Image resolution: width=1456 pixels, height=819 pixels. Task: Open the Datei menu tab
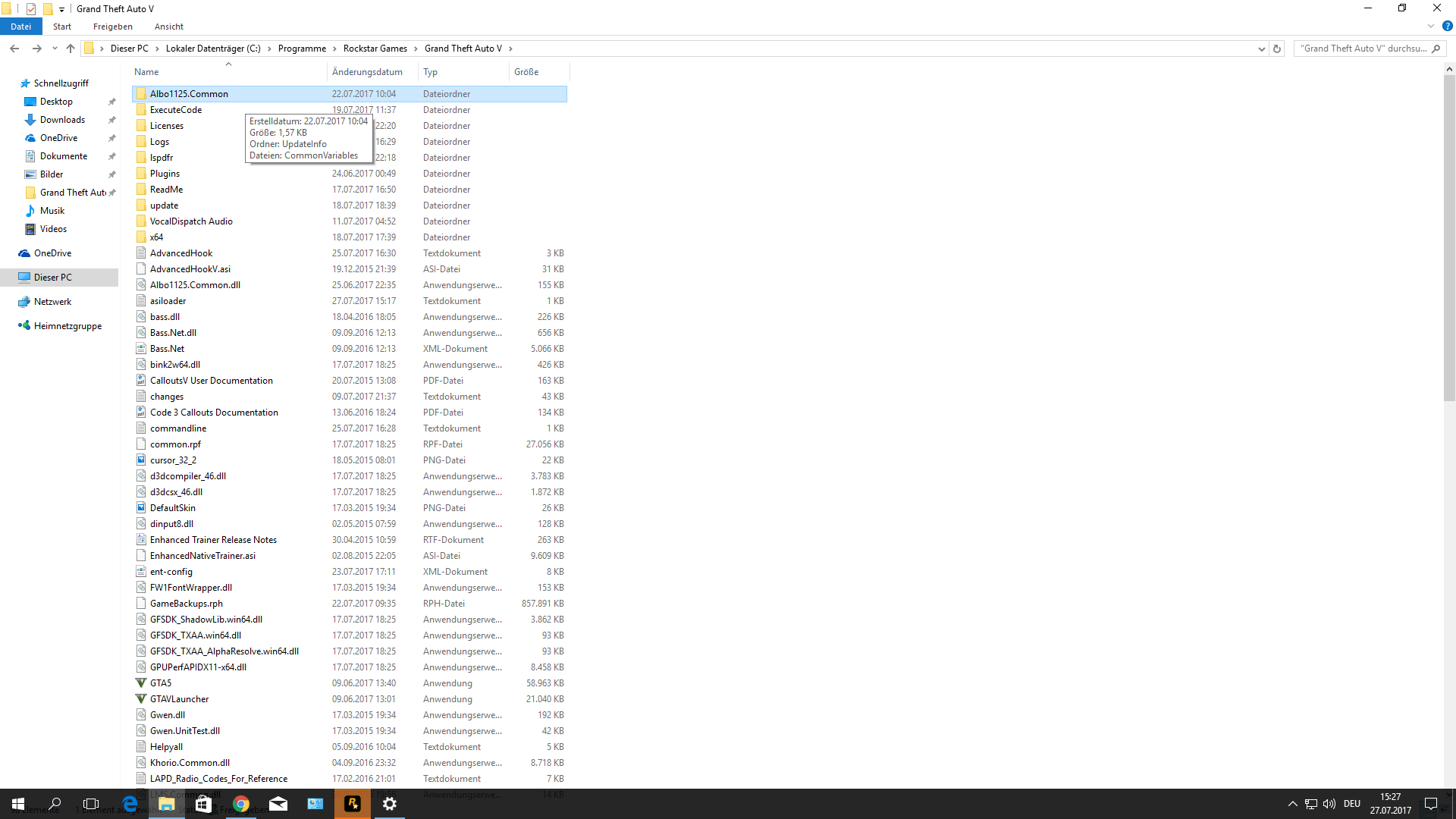(x=20, y=27)
